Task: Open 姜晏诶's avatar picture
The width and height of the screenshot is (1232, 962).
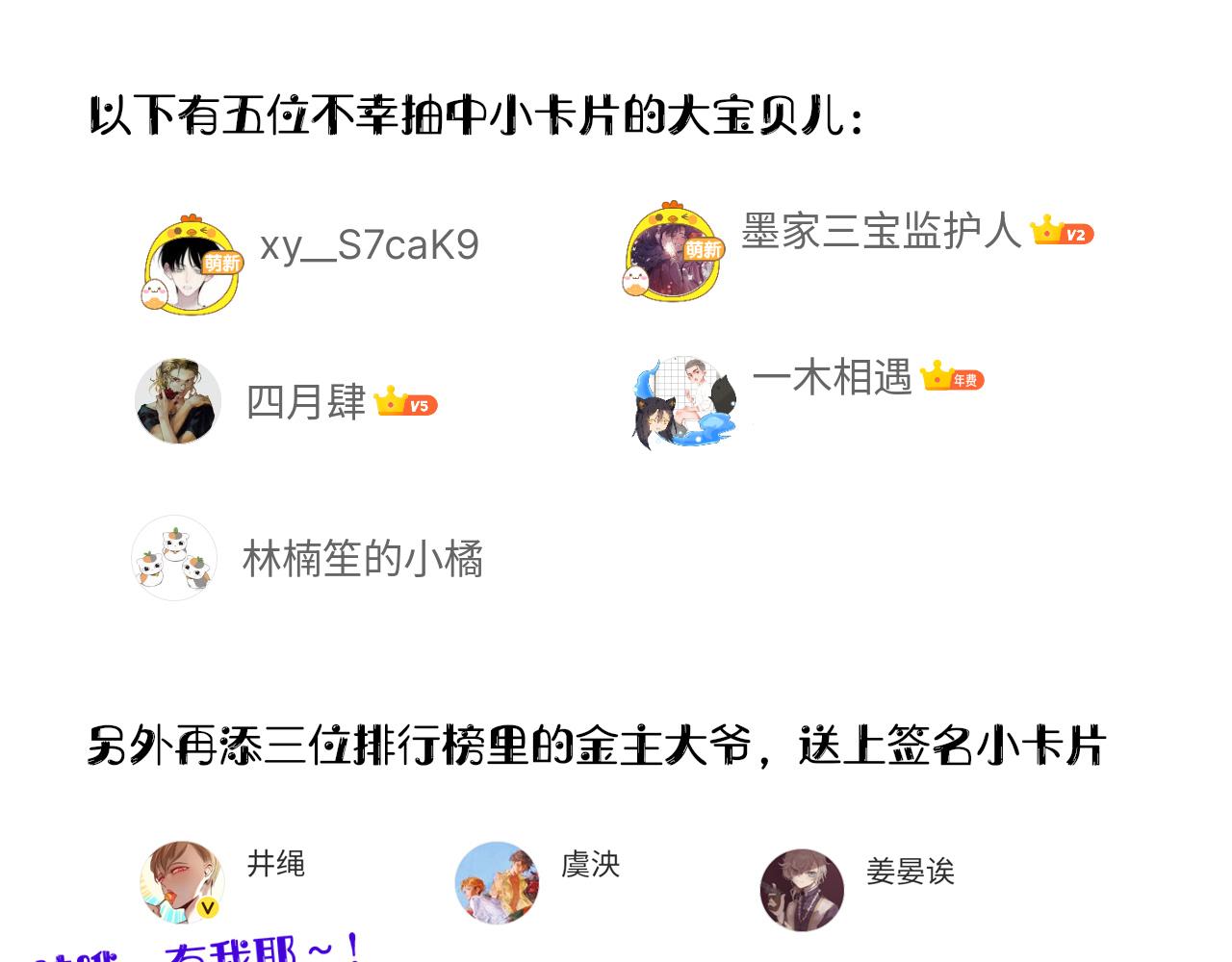Action: 802,890
